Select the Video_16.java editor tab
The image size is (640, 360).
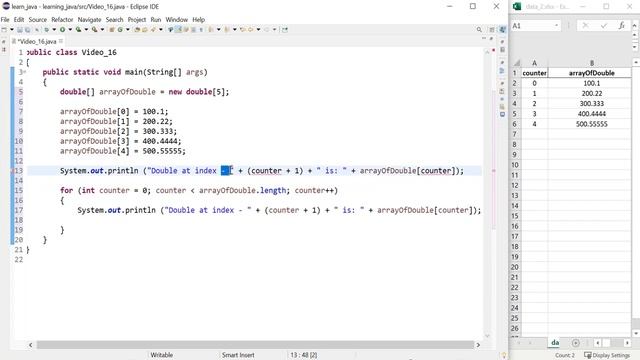[x=37, y=41]
